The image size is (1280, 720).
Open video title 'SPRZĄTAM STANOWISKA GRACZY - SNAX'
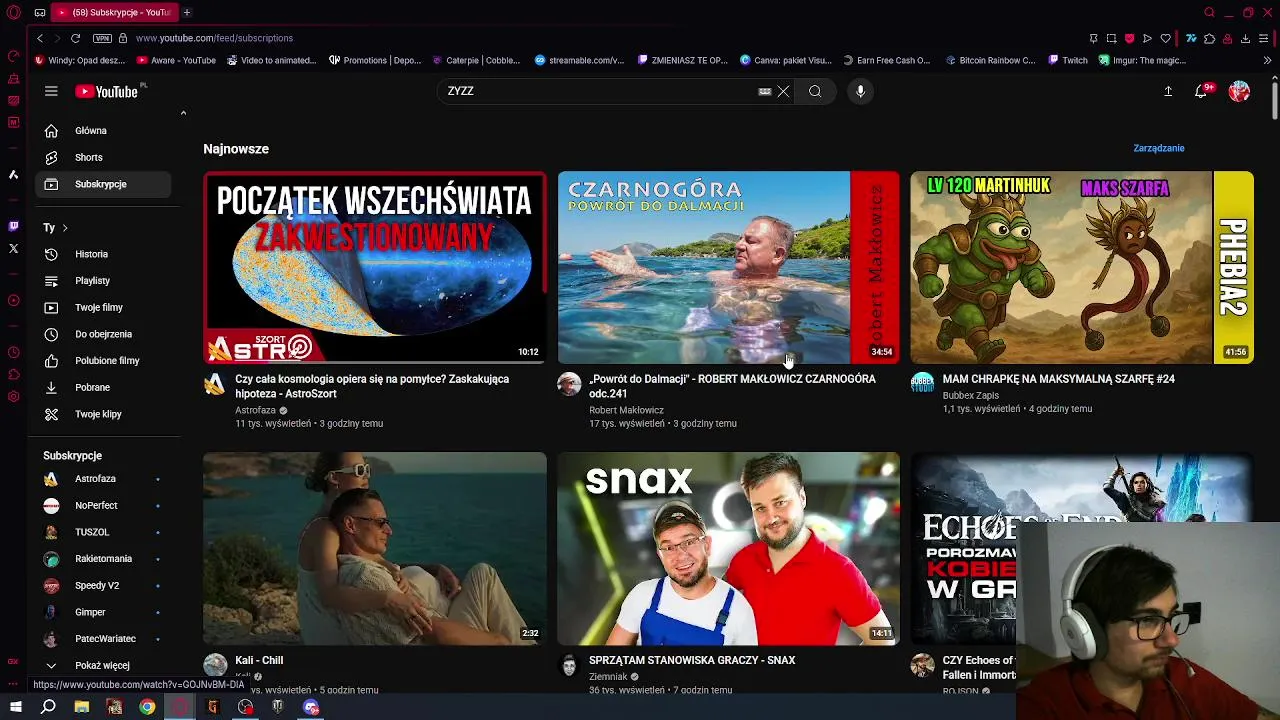point(692,660)
